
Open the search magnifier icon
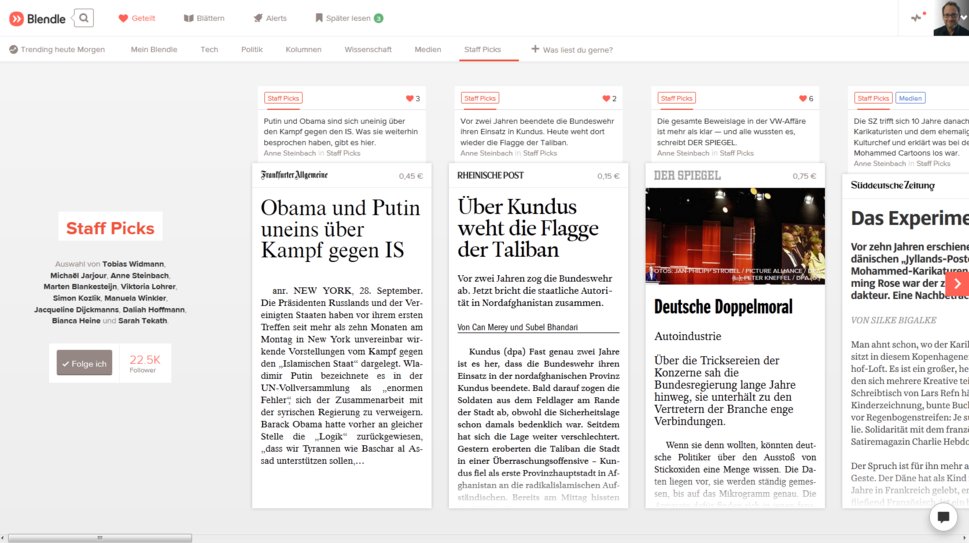83,18
